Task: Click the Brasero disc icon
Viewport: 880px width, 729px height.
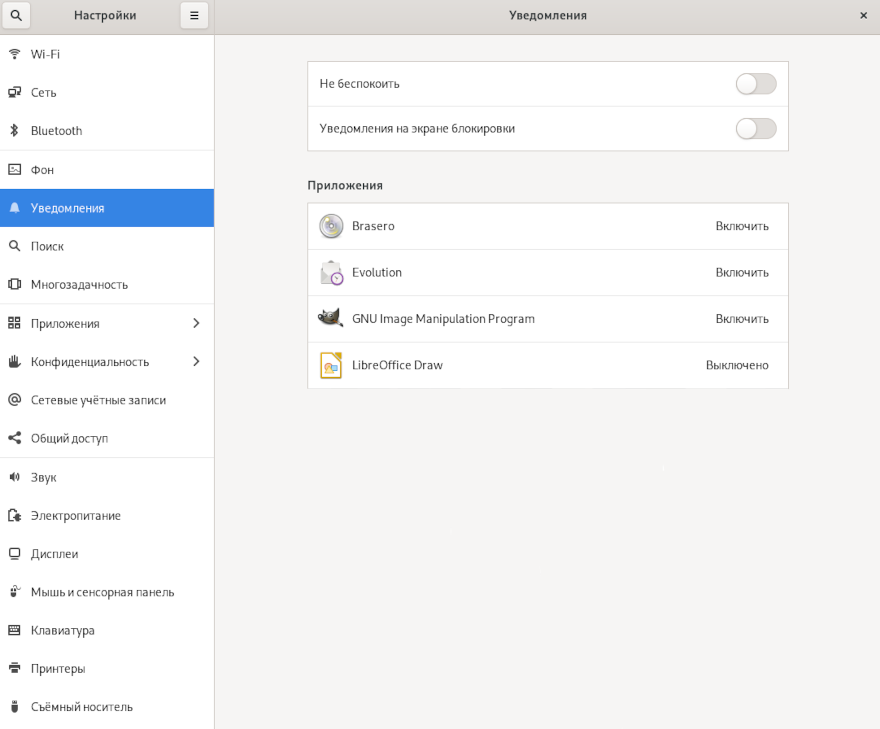Action: point(331,226)
